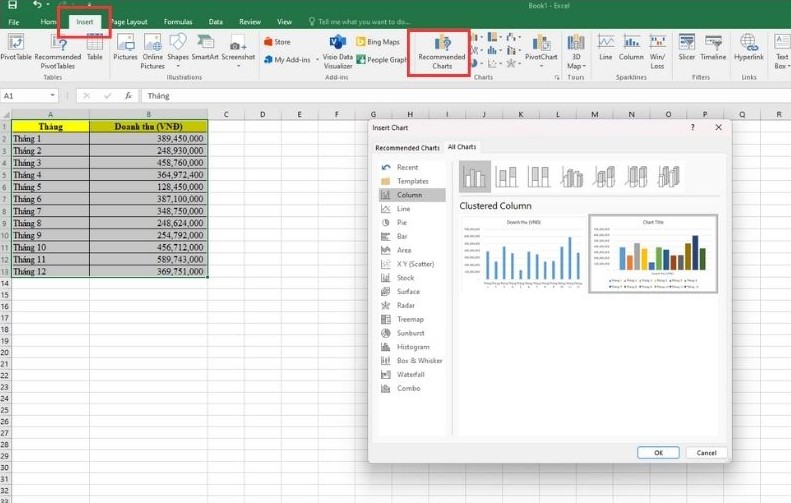Click the Tell me search box
The width and height of the screenshot is (791, 503).
(363, 21)
